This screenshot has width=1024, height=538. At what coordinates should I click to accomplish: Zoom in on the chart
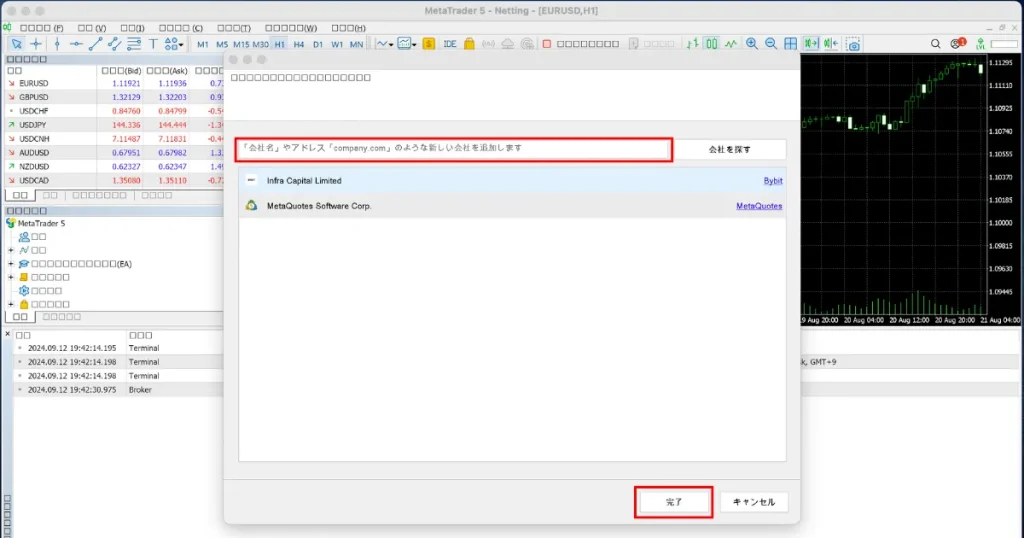(x=752, y=44)
